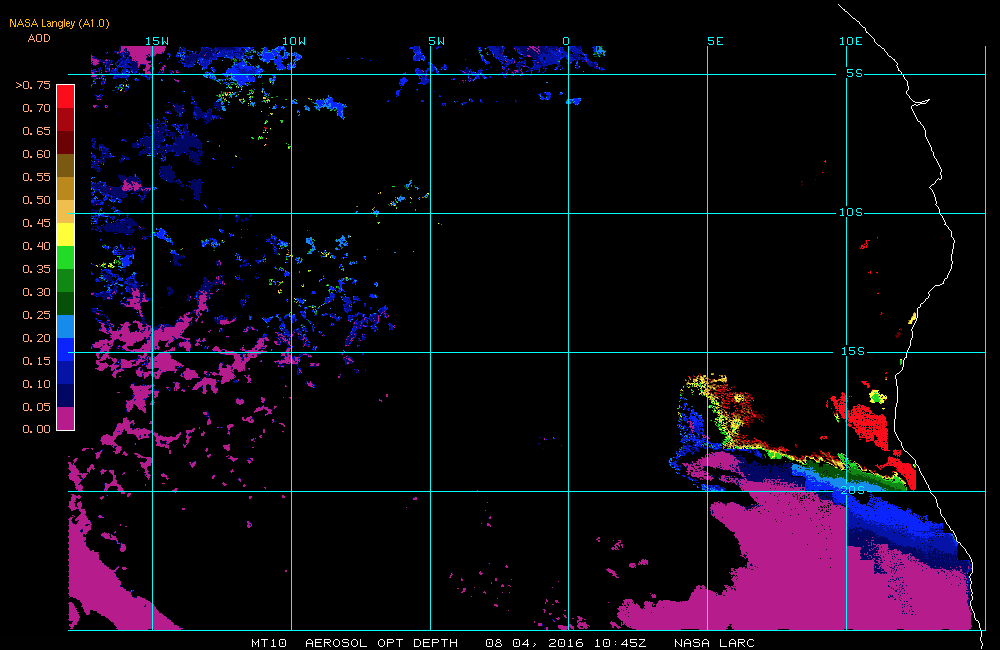The width and height of the screenshot is (1000, 650).
Task: Click the "NASA LARC" footer credit
Action: point(714,643)
